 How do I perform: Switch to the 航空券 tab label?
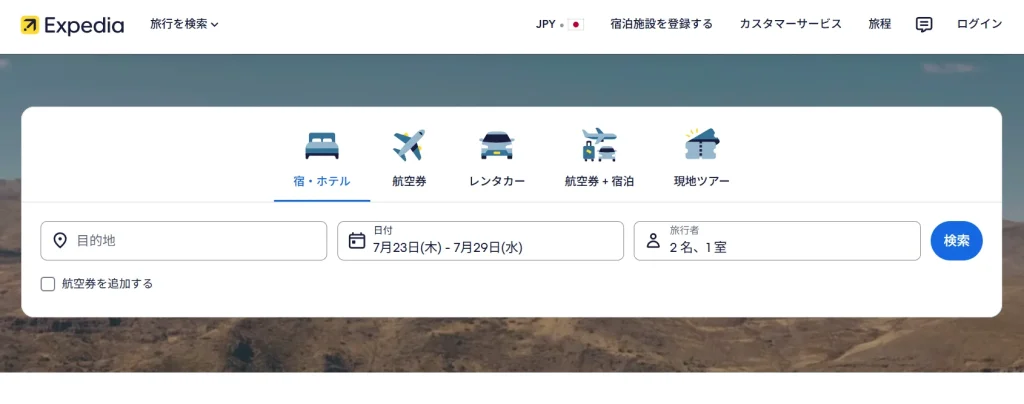[x=409, y=181]
